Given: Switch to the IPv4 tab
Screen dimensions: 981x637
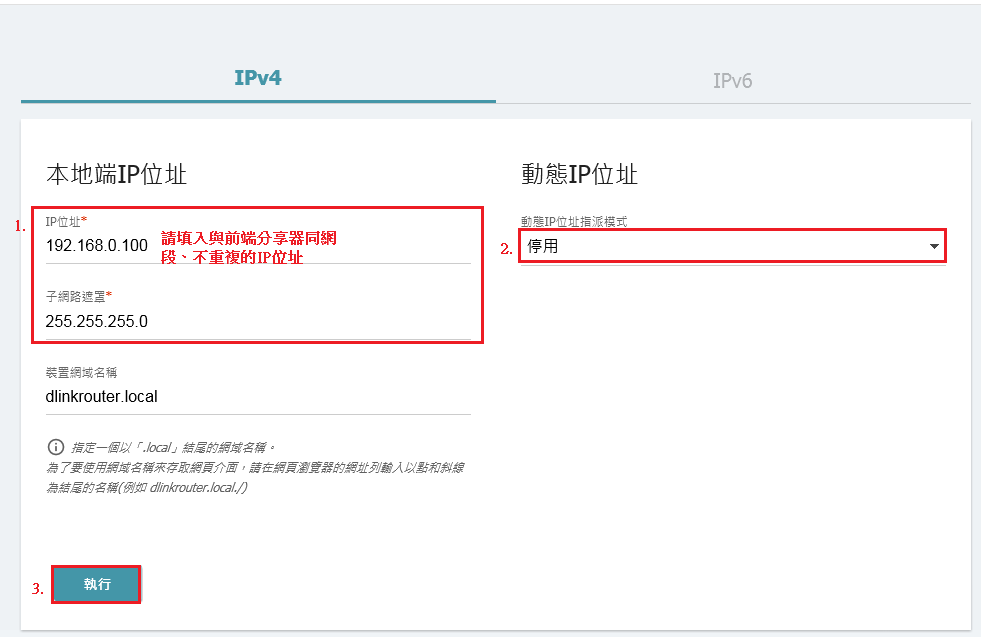Looking at the screenshot, I should point(257,78).
